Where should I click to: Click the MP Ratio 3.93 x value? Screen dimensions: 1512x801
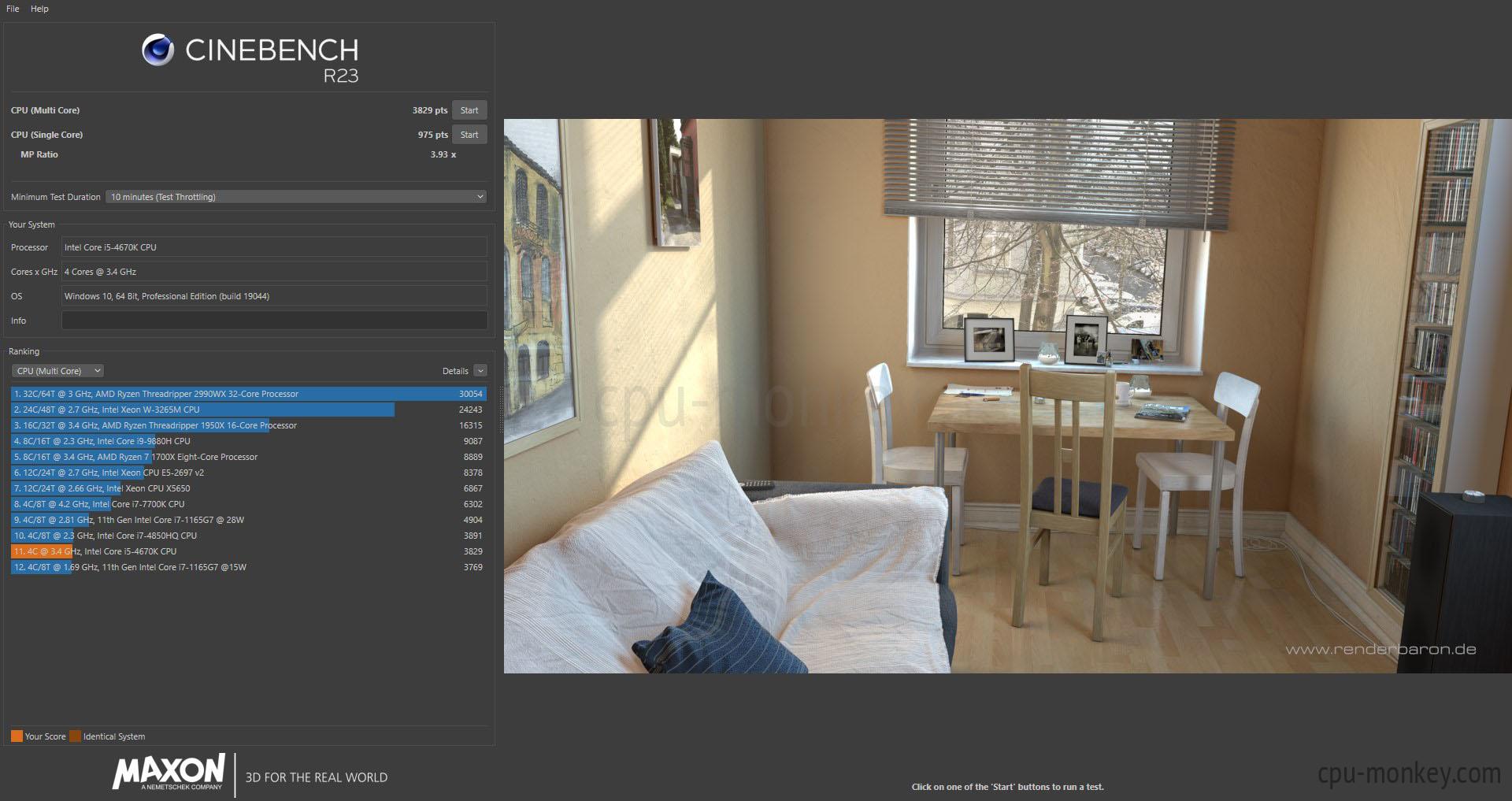point(443,154)
